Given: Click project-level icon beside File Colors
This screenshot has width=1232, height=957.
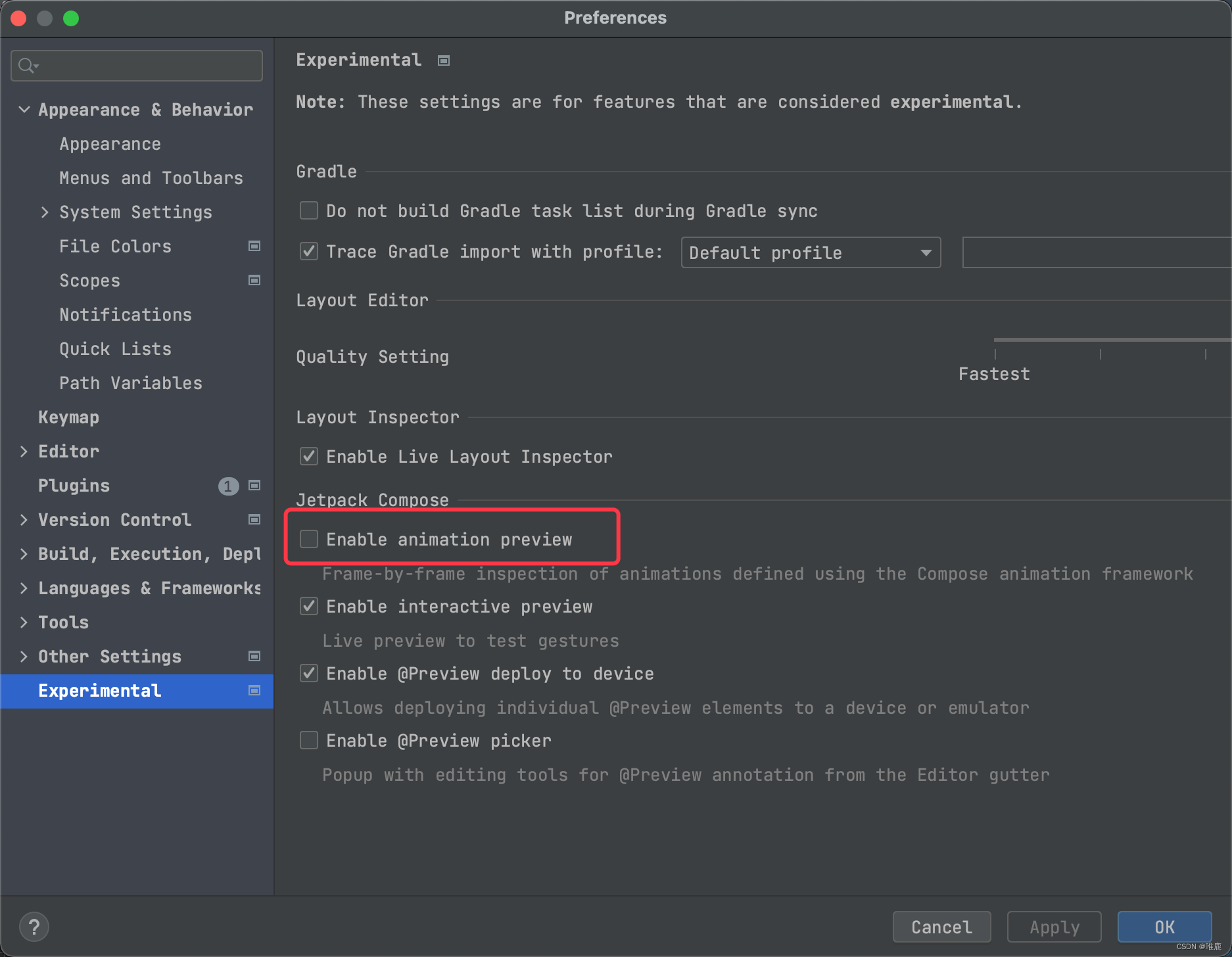Looking at the screenshot, I should pos(254,246).
